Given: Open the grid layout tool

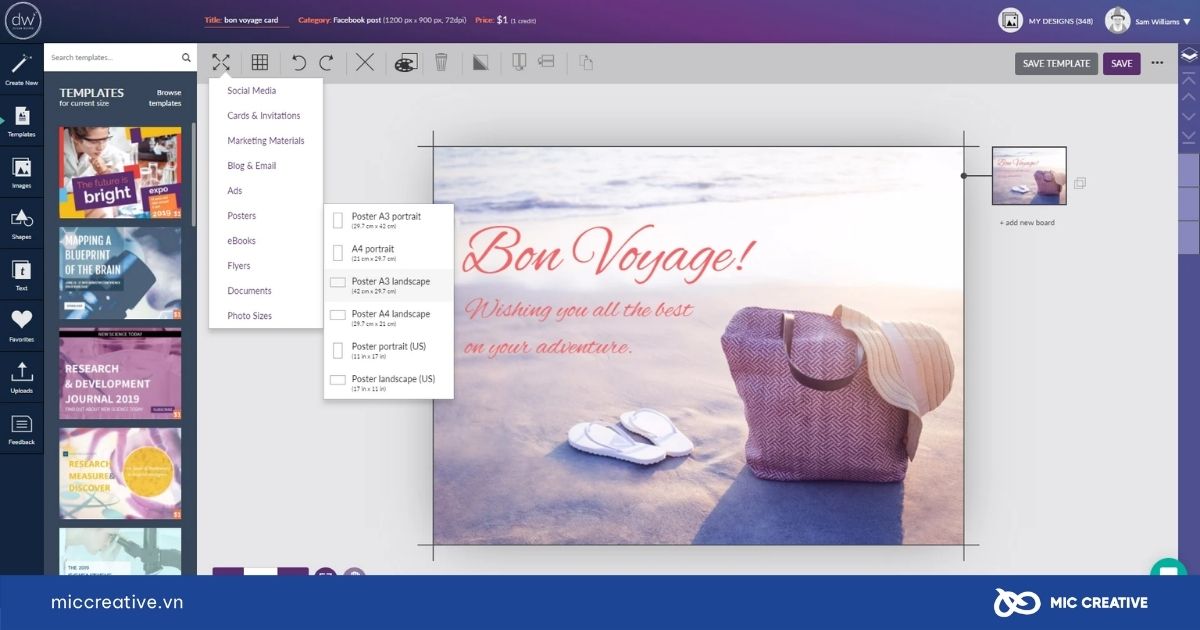Looking at the screenshot, I should [x=260, y=62].
